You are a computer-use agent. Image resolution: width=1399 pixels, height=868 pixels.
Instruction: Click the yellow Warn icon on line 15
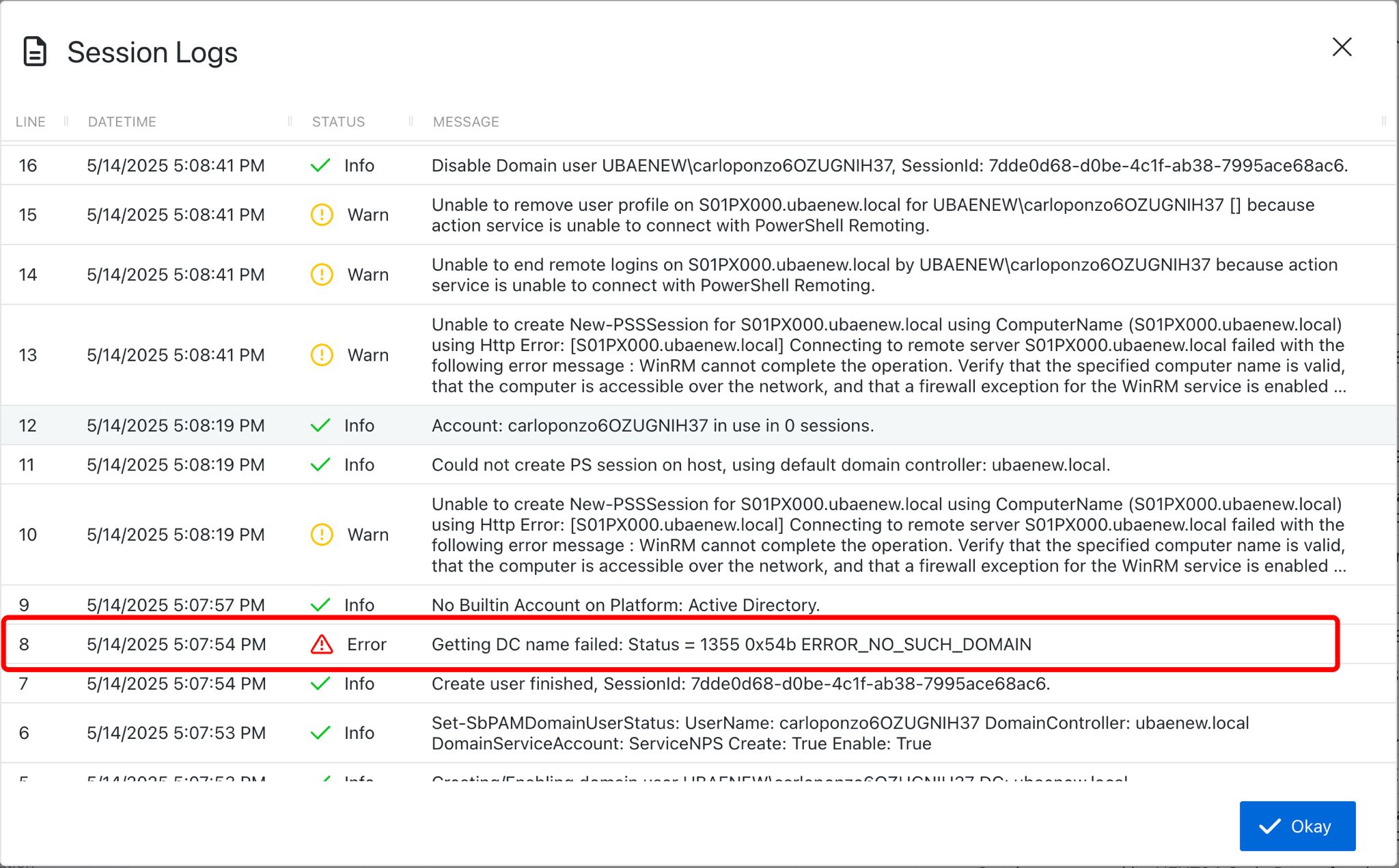click(322, 214)
